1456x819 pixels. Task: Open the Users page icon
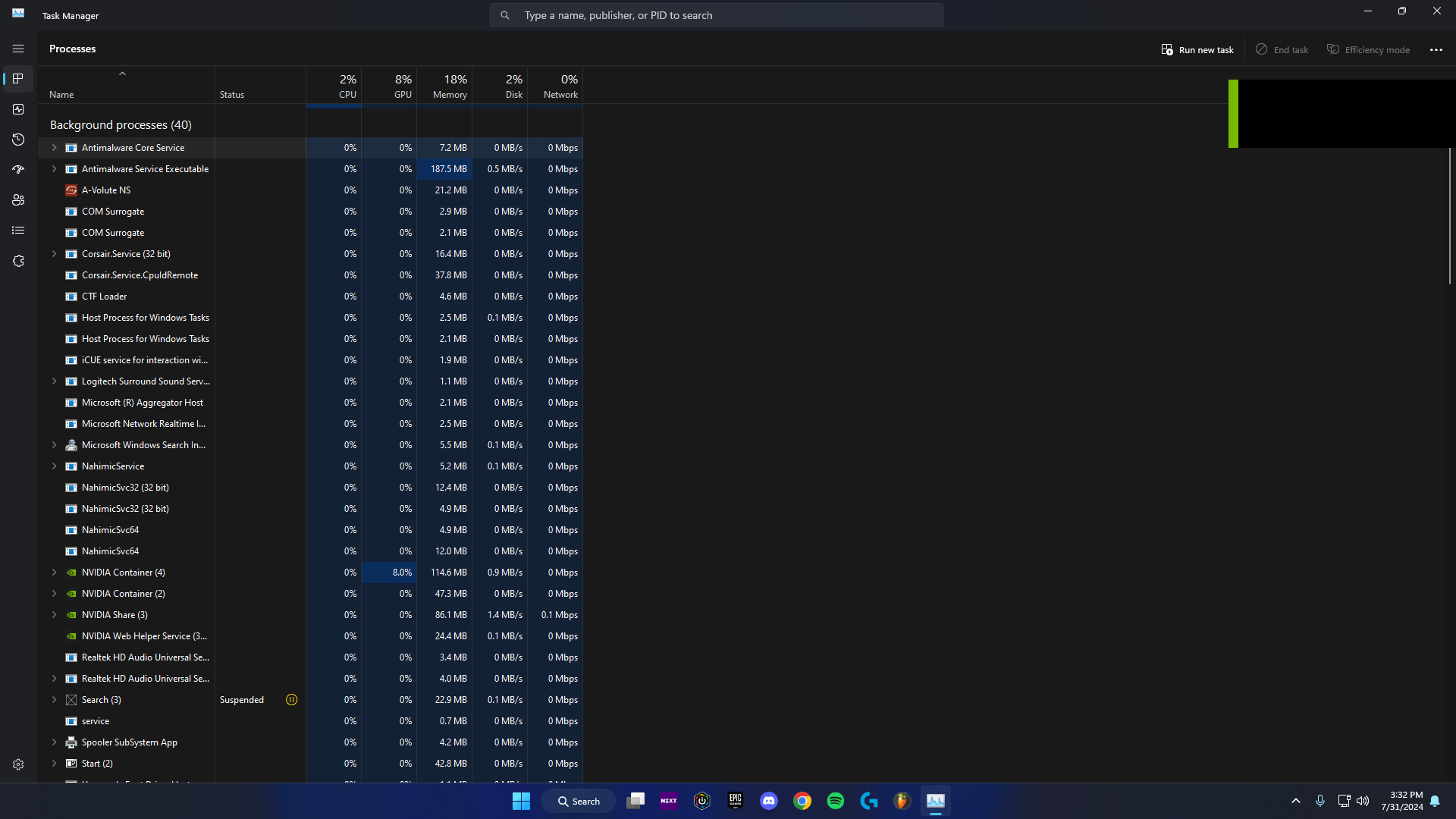[x=18, y=200]
